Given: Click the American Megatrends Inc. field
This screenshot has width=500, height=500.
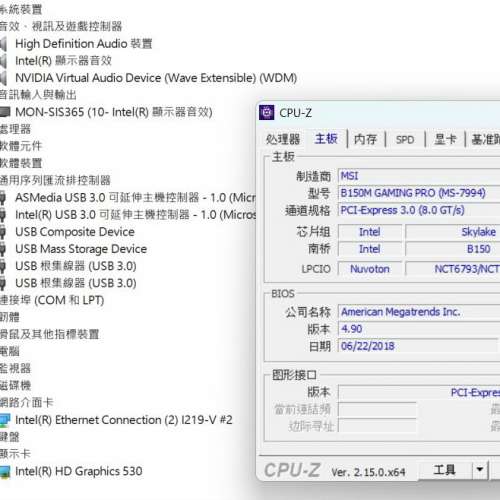Looking at the screenshot, I should click(x=419, y=312).
